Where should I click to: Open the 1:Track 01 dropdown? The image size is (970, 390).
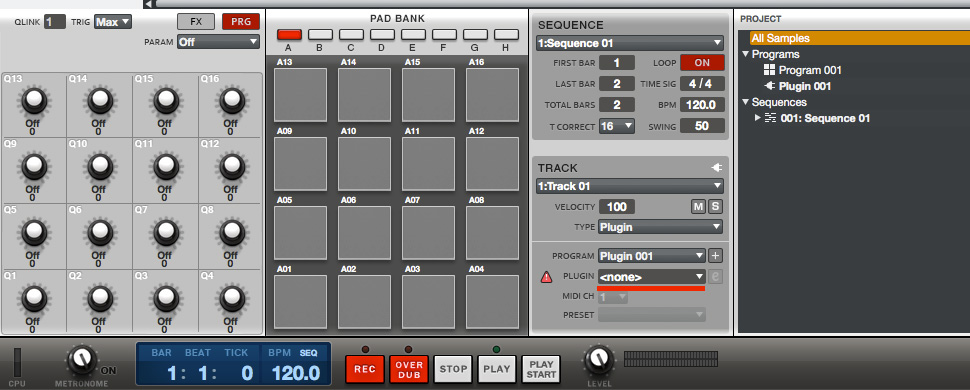pyautogui.click(x=630, y=186)
